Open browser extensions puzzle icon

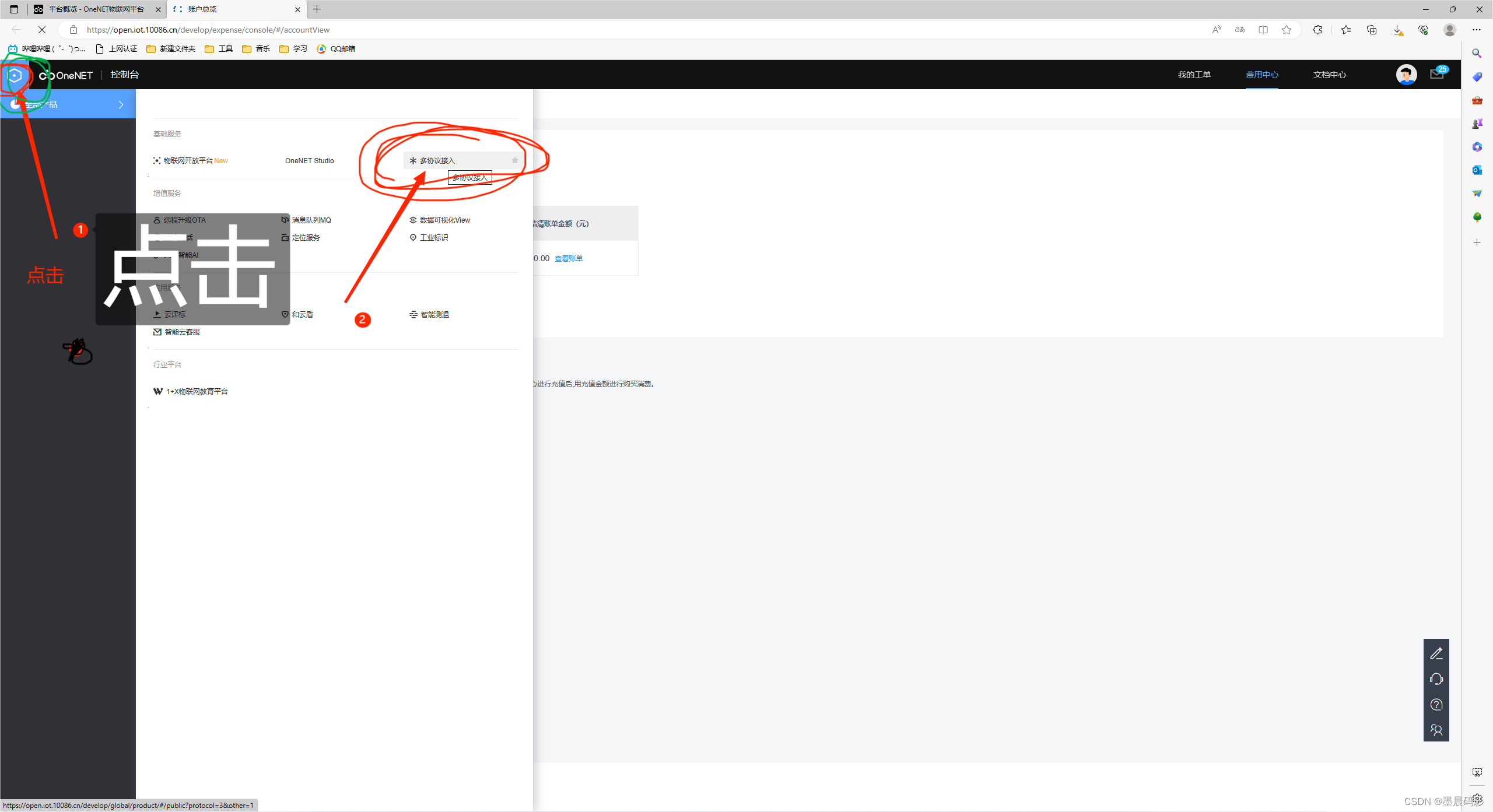[x=1317, y=30]
